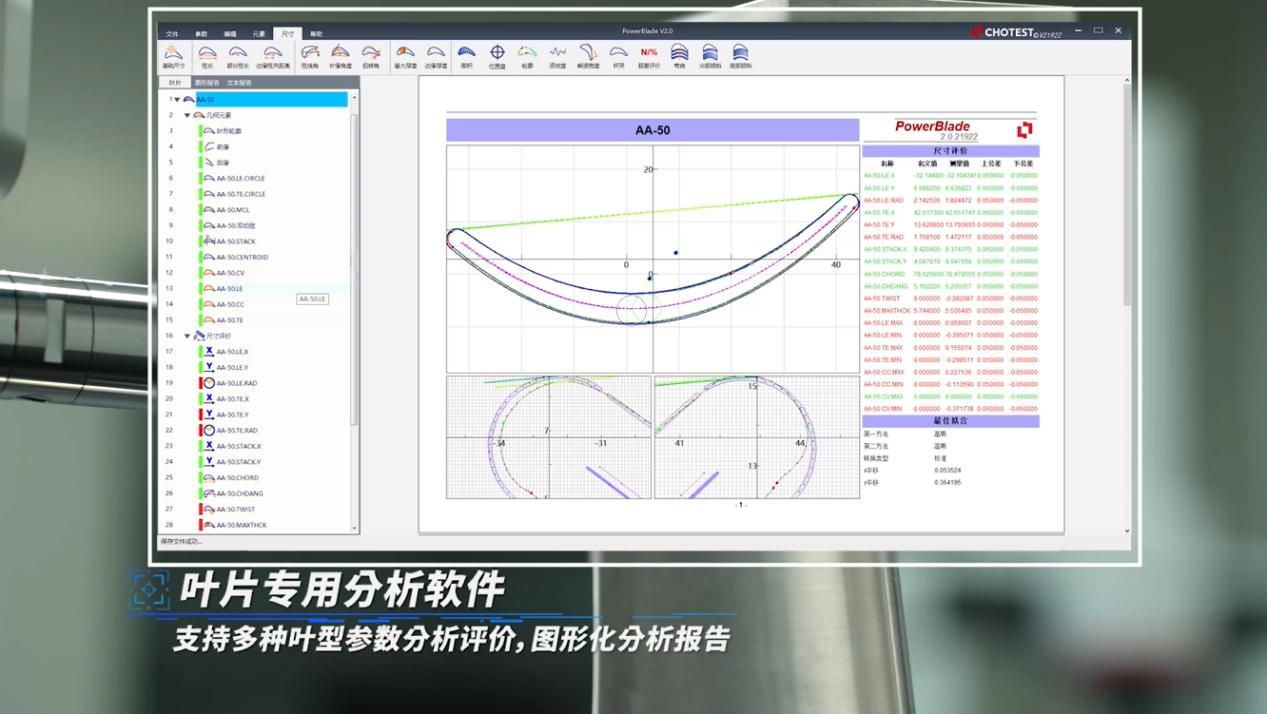This screenshot has width=1267, height=714.
Task: Collapse the 尺寸评价 tree section
Action: pyautogui.click(x=186, y=335)
